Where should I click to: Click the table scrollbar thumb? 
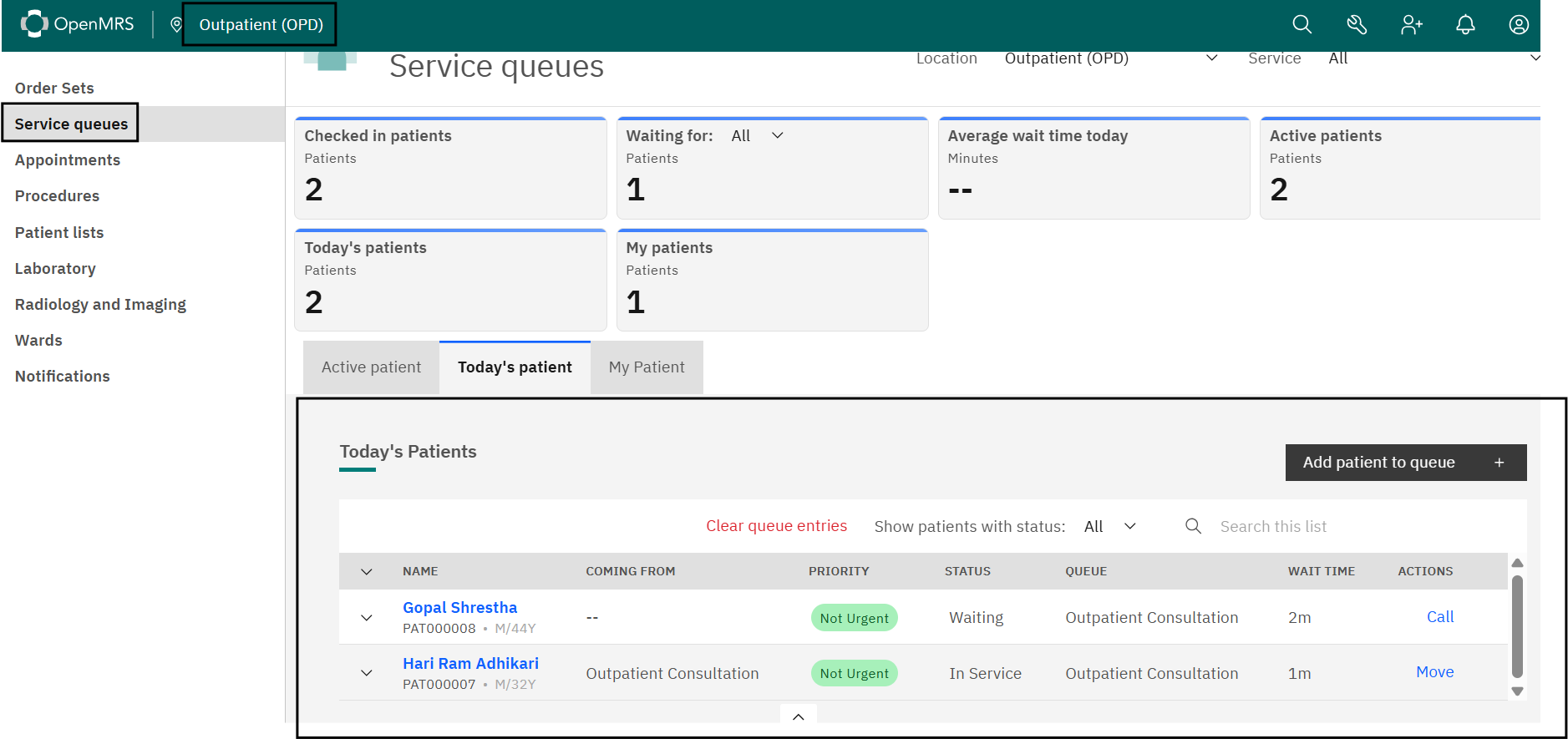pos(1518,626)
